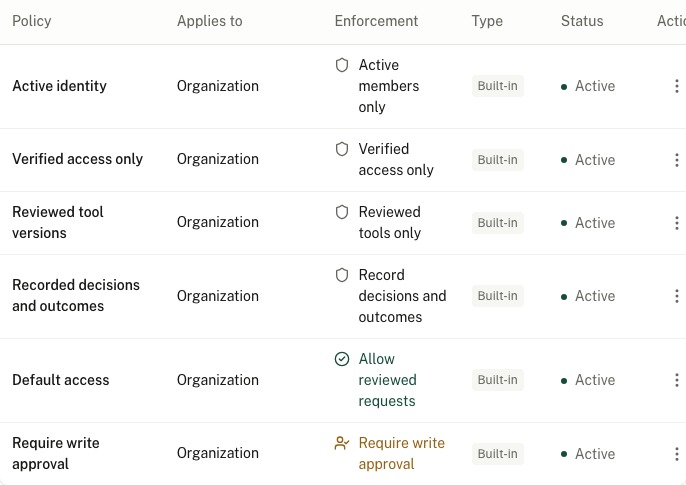This screenshot has height=485, width=686.
Task: Click Built-in badge in Default access row
Action: pyautogui.click(x=498, y=380)
